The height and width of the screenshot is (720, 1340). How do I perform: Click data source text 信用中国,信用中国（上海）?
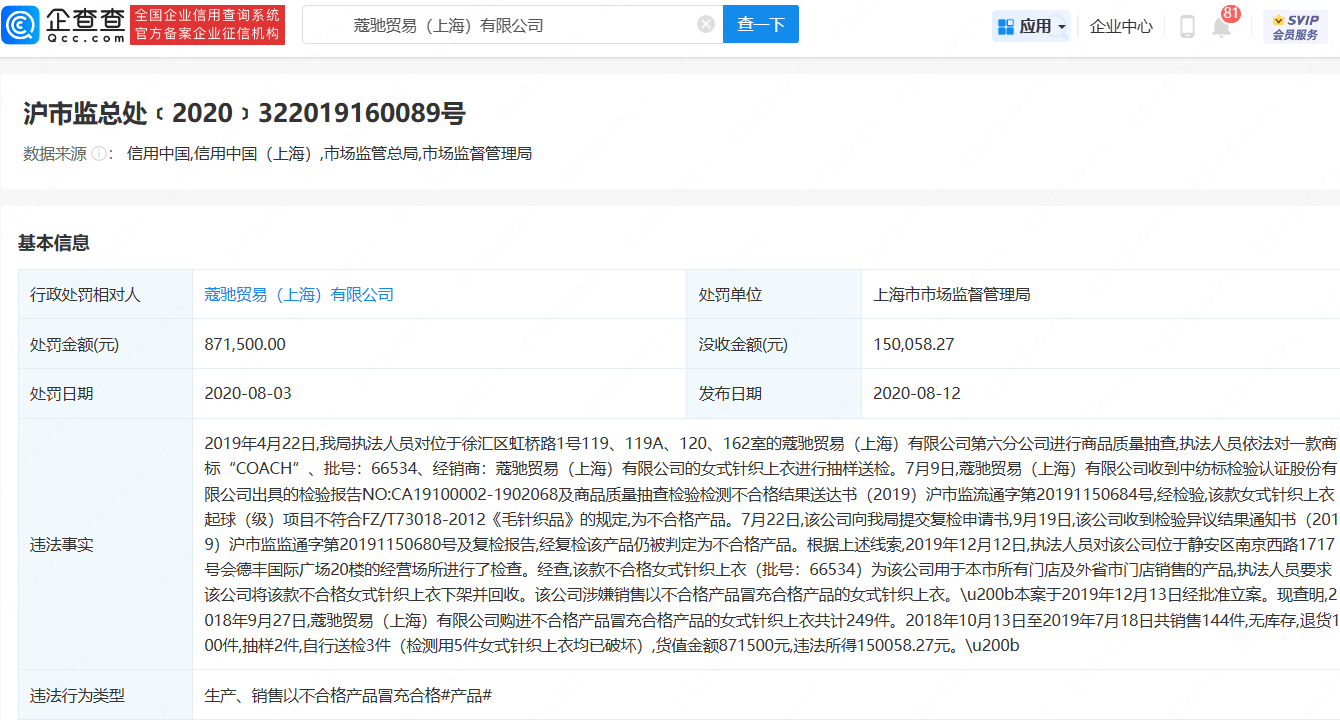pyautogui.click(x=222, y=154)
